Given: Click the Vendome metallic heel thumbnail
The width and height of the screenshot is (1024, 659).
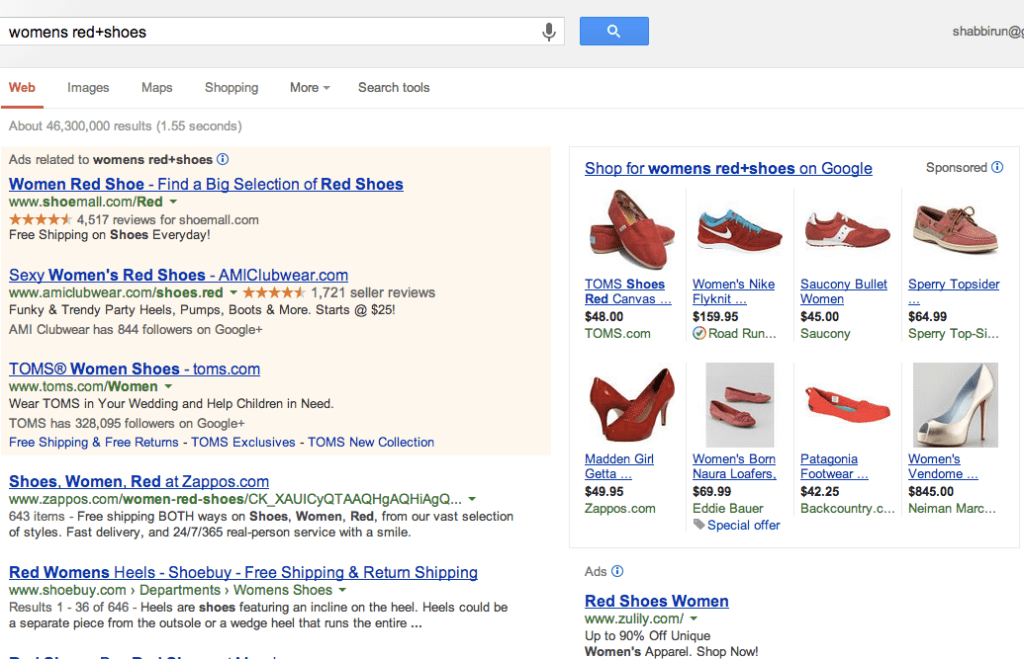Looking at the screenshot, I should [955, 405].
